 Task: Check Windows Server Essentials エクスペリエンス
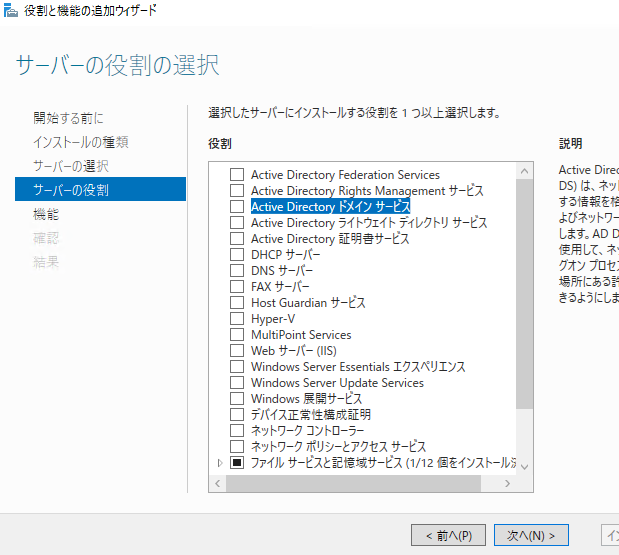pos(237,367)
